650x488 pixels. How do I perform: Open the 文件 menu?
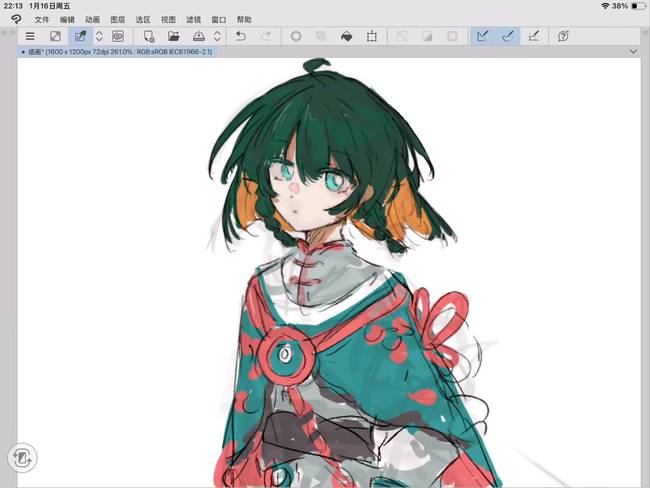(42, 19)
